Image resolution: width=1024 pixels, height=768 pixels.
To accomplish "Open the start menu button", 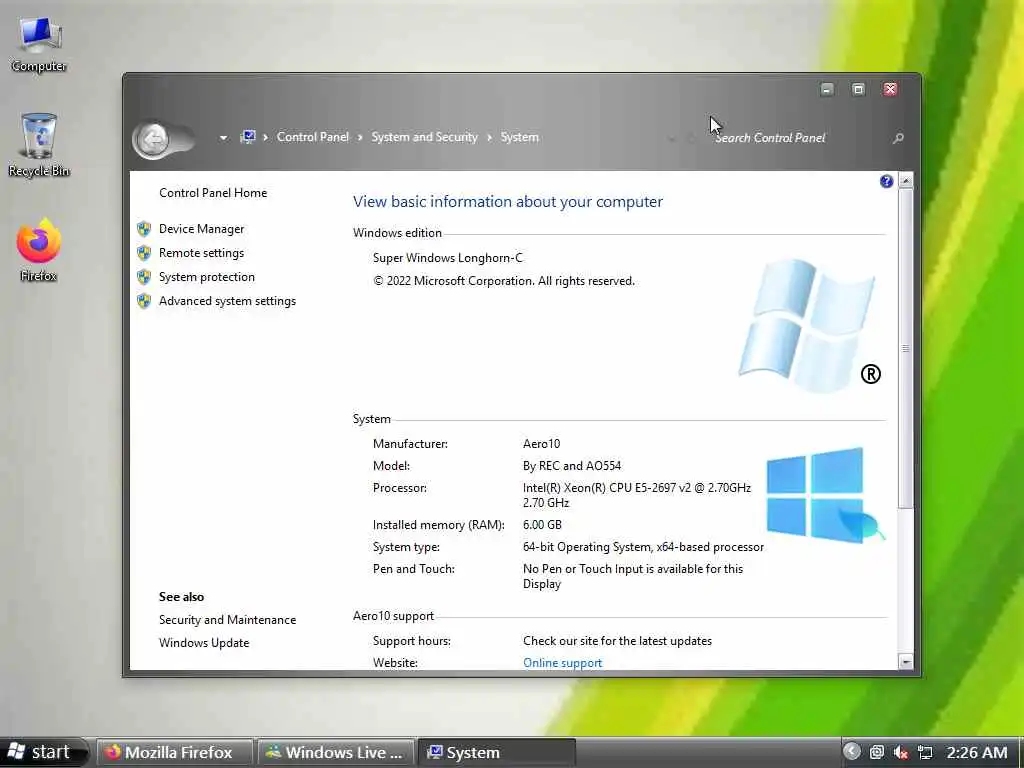I will pyautogui.click(x=42, y=752).
